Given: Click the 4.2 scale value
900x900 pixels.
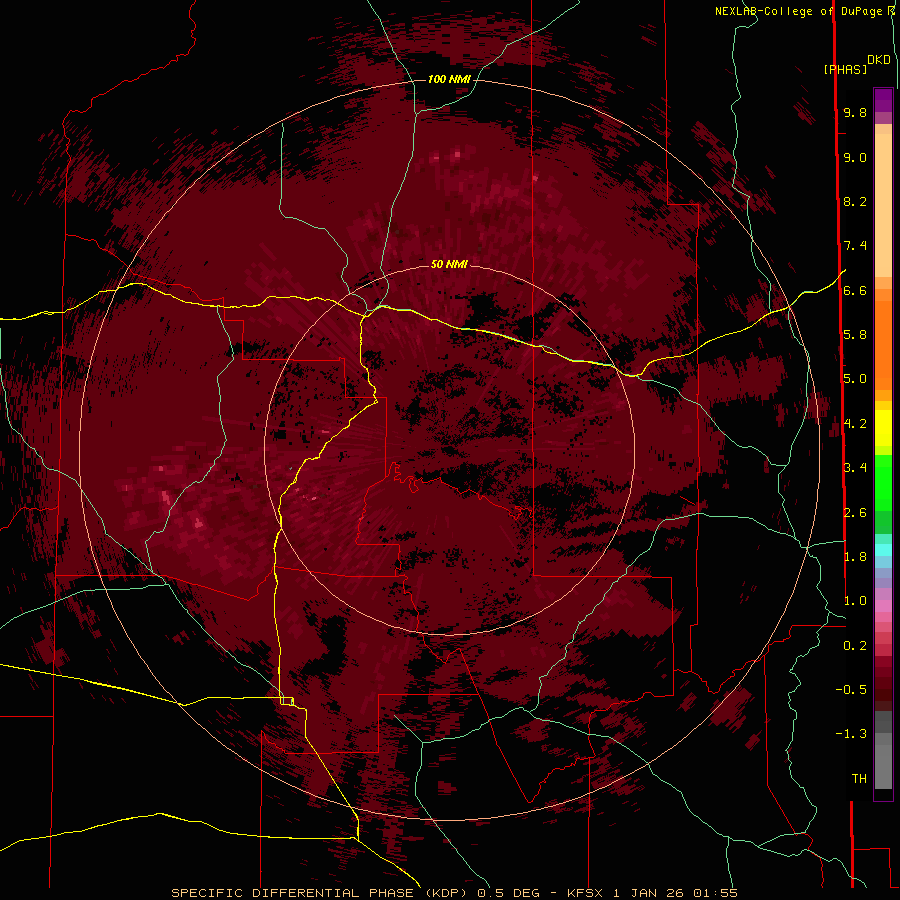Looking at the screenshot, I should tap(855, 424).
